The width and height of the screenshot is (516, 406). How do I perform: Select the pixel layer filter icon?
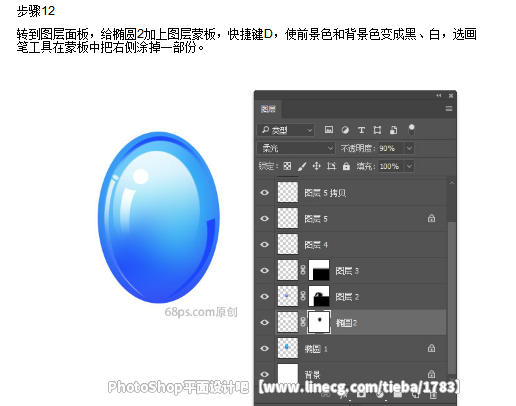[x=329, y=130]
